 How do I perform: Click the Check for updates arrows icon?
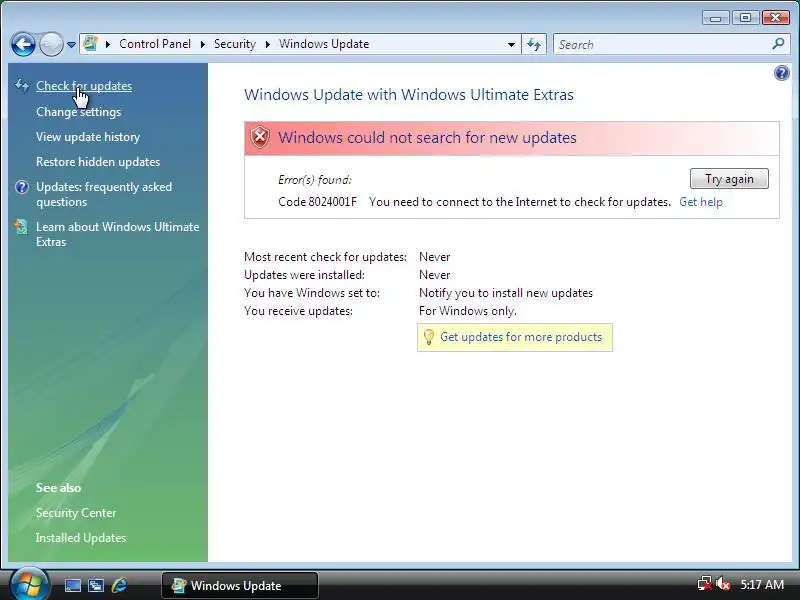[x=21, y=85]
